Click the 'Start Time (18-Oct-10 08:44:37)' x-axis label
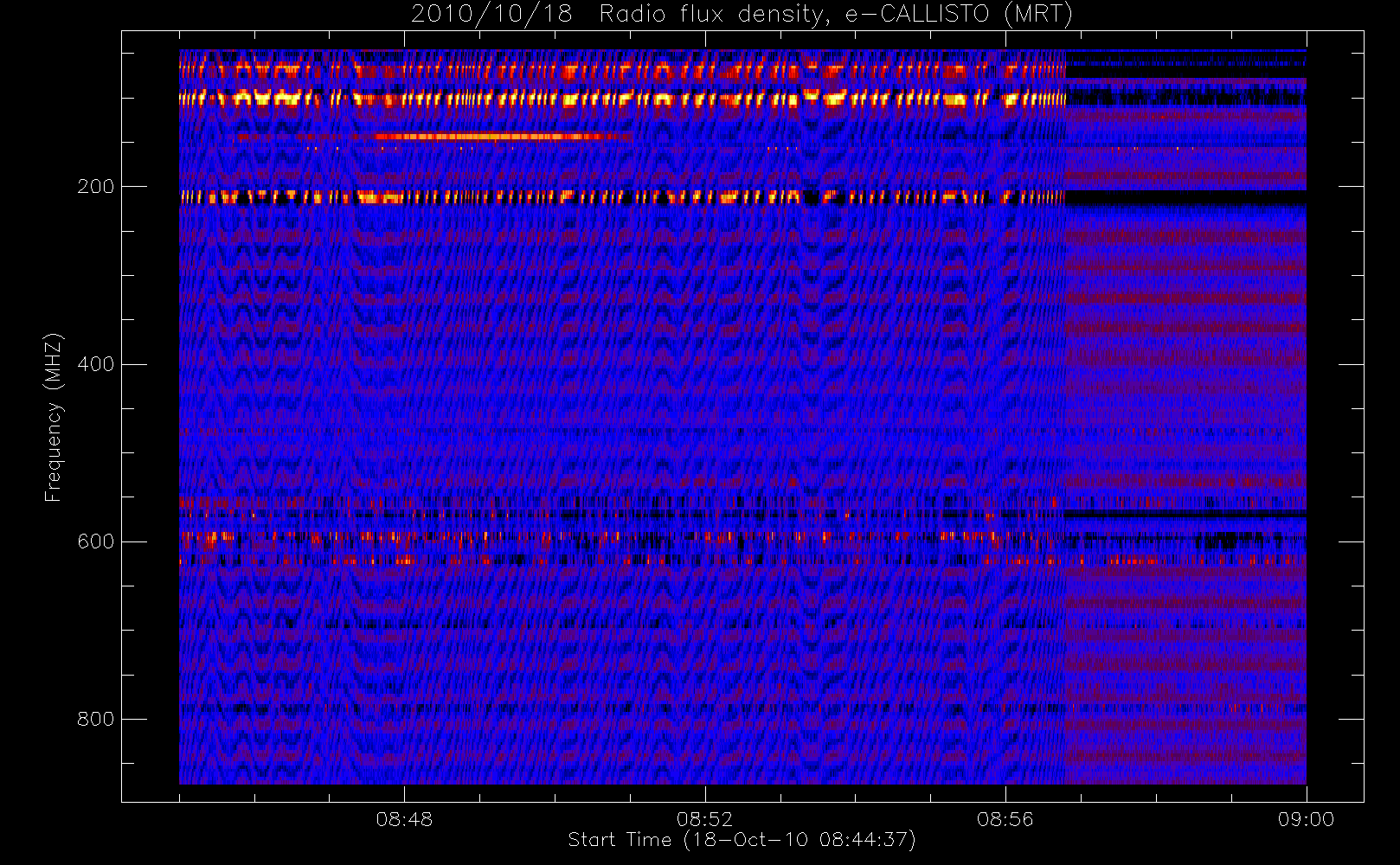Image resolution: width=1400 pixels, height=865 pixels. tap(742, 840)
